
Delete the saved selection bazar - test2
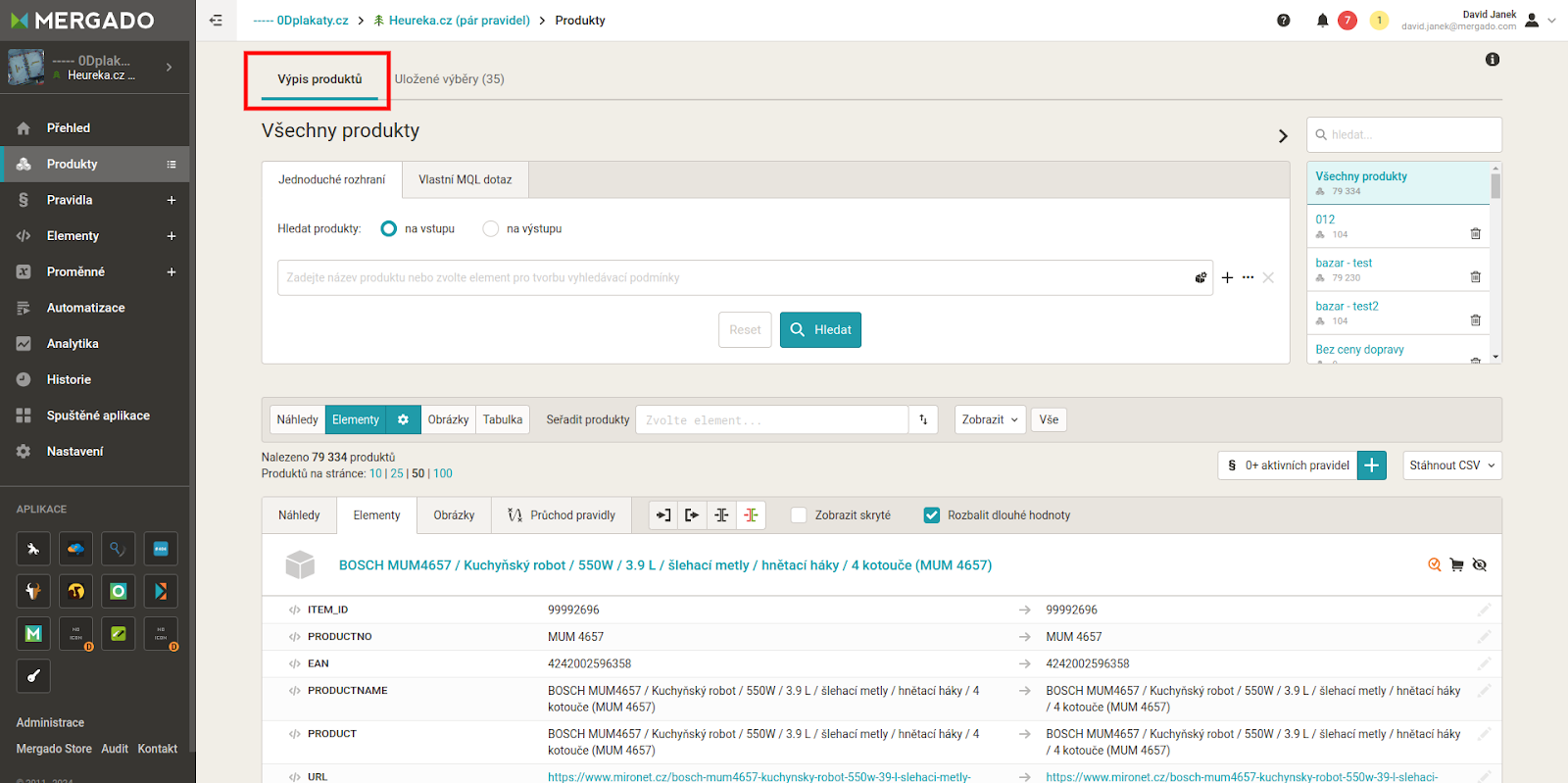[x=1476, y=319]
